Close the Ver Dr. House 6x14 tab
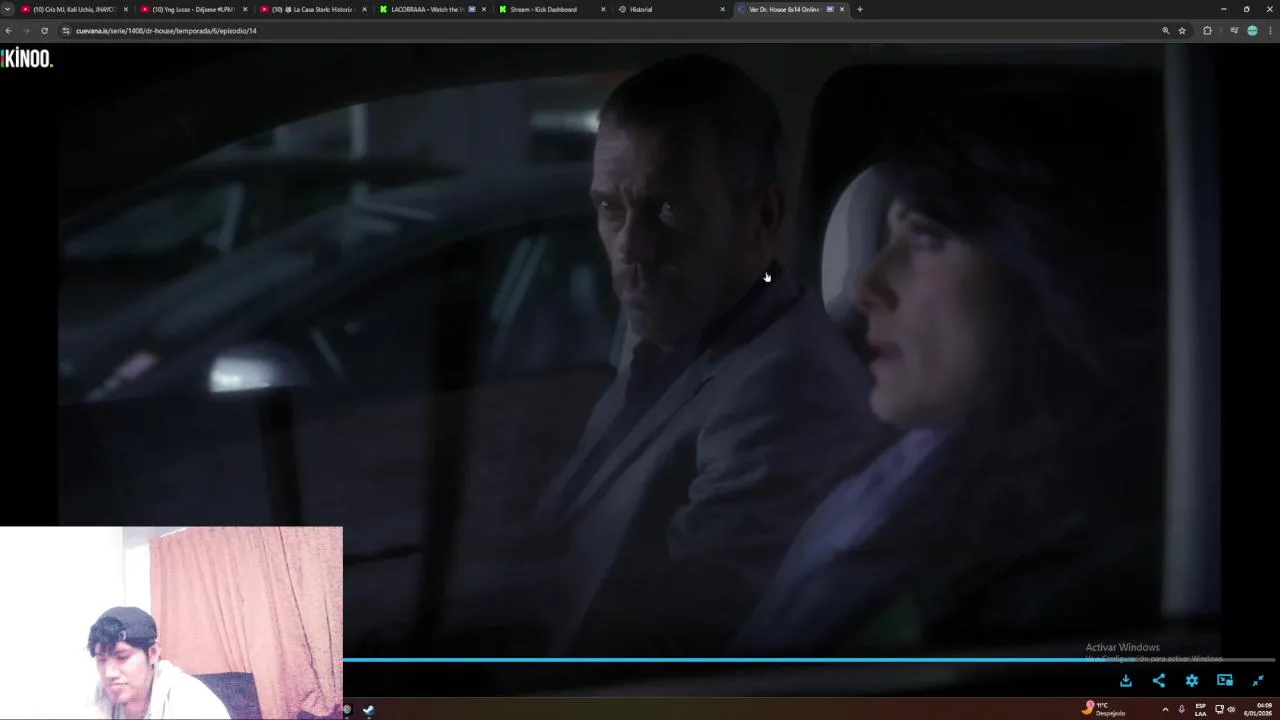 pyautogui.click(x=842, y=9)
